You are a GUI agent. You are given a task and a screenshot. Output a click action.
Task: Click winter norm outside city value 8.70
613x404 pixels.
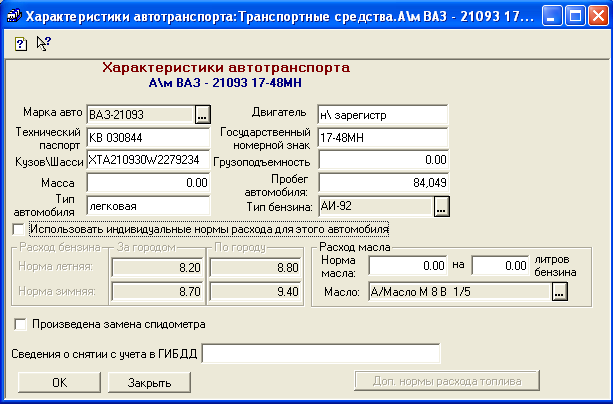(x=157, y=291)
